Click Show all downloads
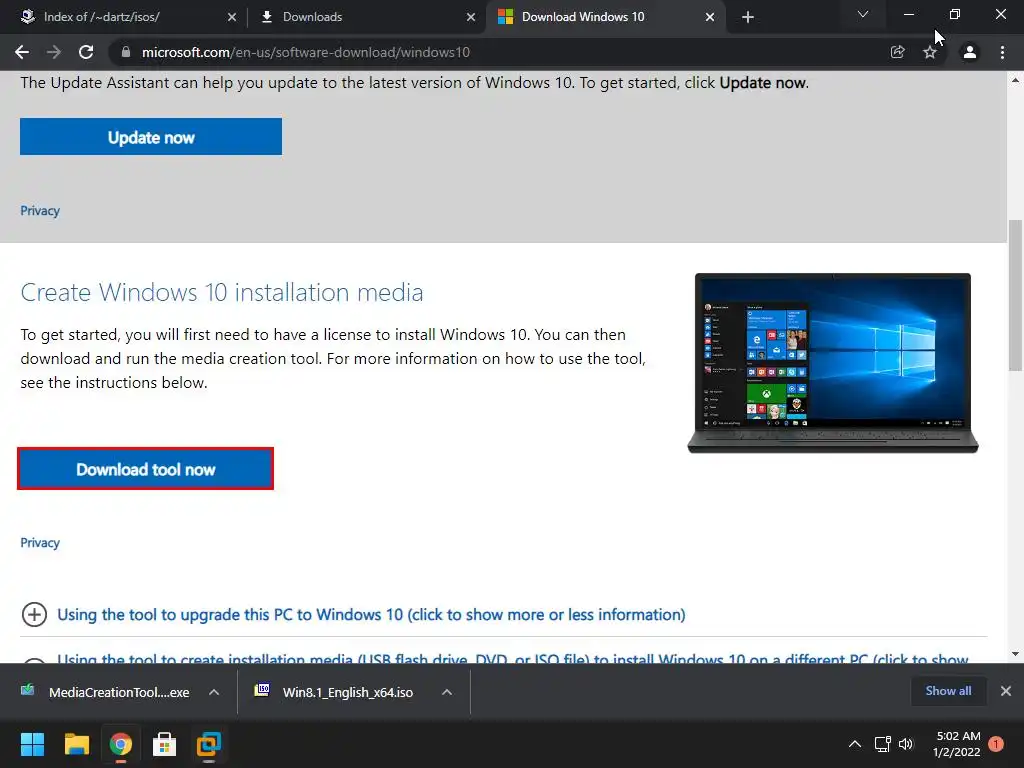This screenshot has width=1024, height=768. [948, 691]
